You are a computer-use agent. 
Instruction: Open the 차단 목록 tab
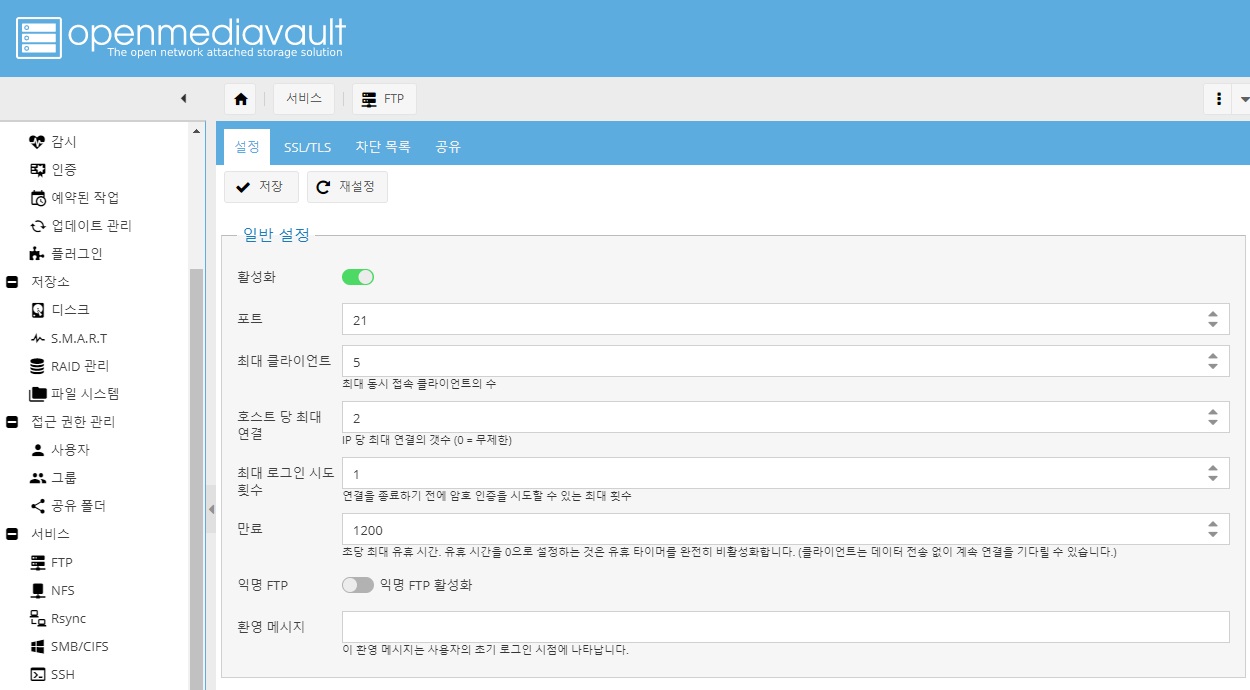(383, 146)
